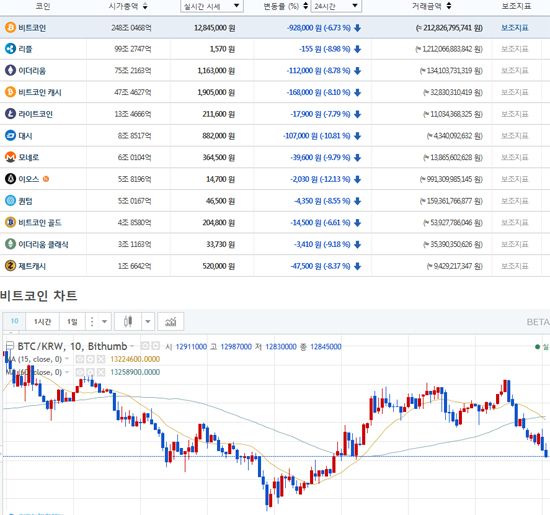
Task: Open 보조지표 link in the 이더리움 row
Action: coord(515,71)
